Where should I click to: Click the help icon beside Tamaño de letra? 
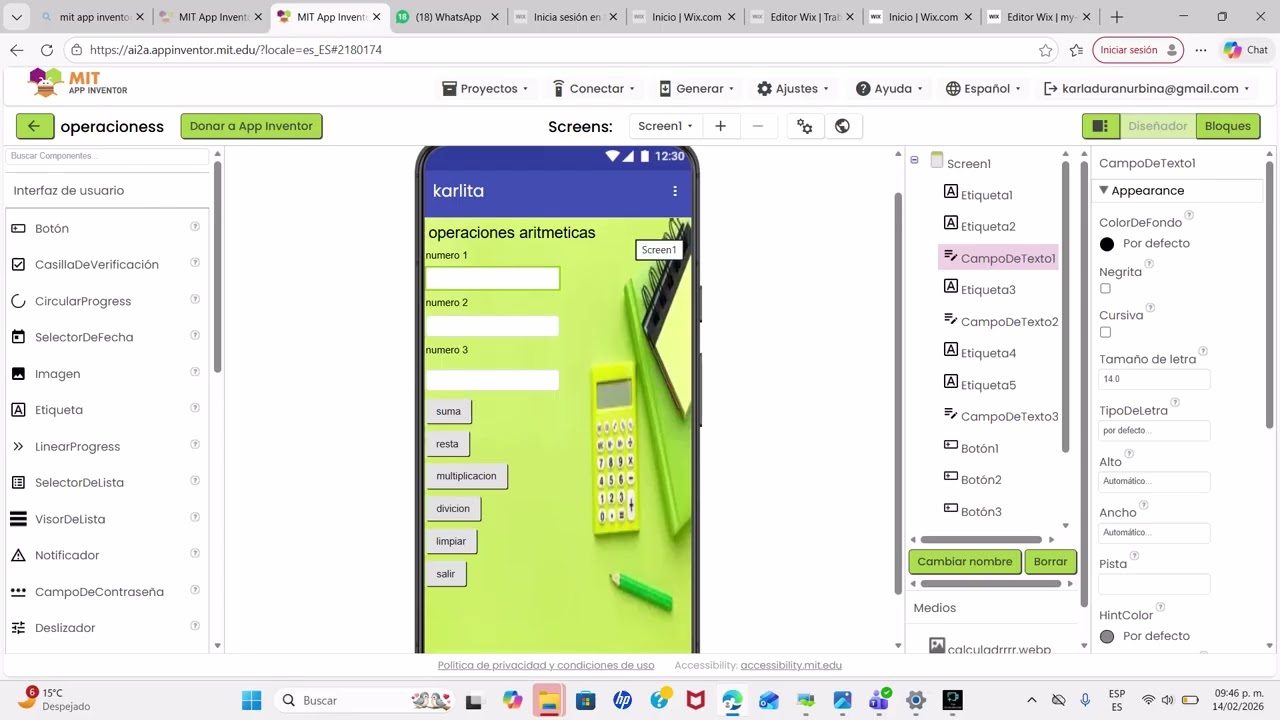(1203, 351)
